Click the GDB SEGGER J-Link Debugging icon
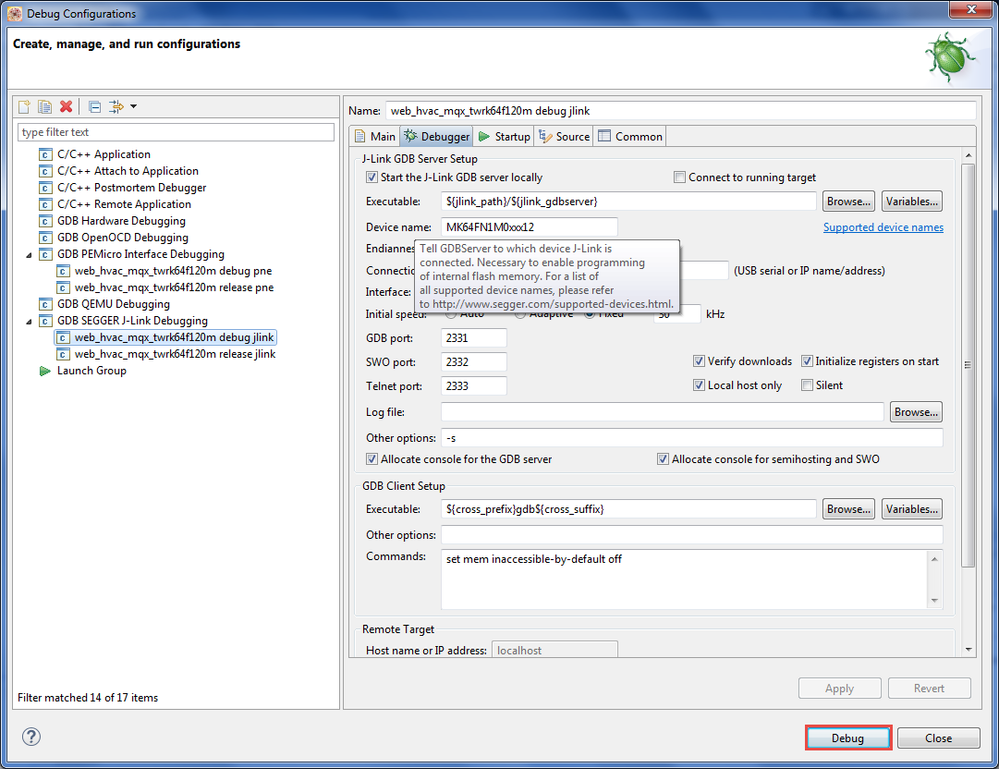This screenshot has width=999, height=769. 45,320
